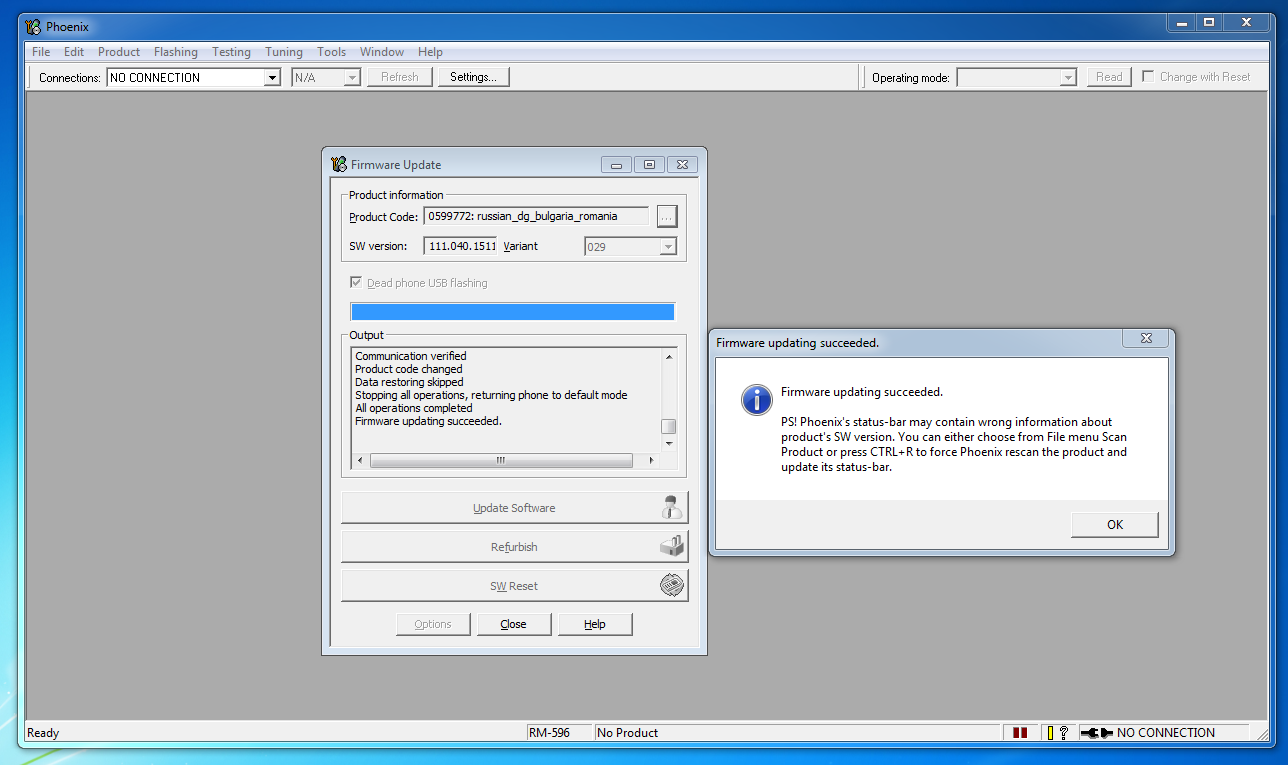Open the Edit menu

pyautogui.click(x=74, y=52)
